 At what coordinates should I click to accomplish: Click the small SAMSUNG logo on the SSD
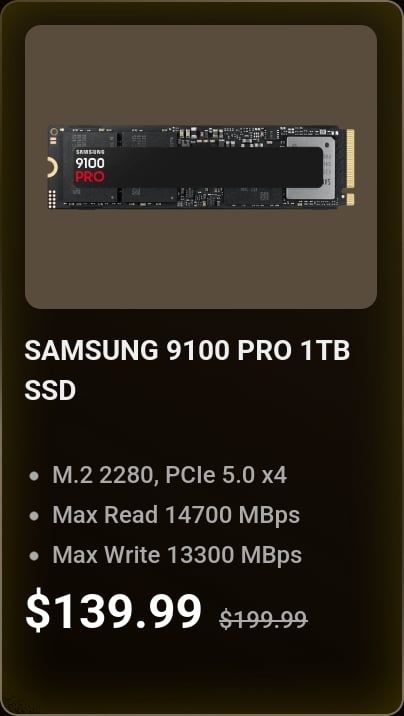90,152
